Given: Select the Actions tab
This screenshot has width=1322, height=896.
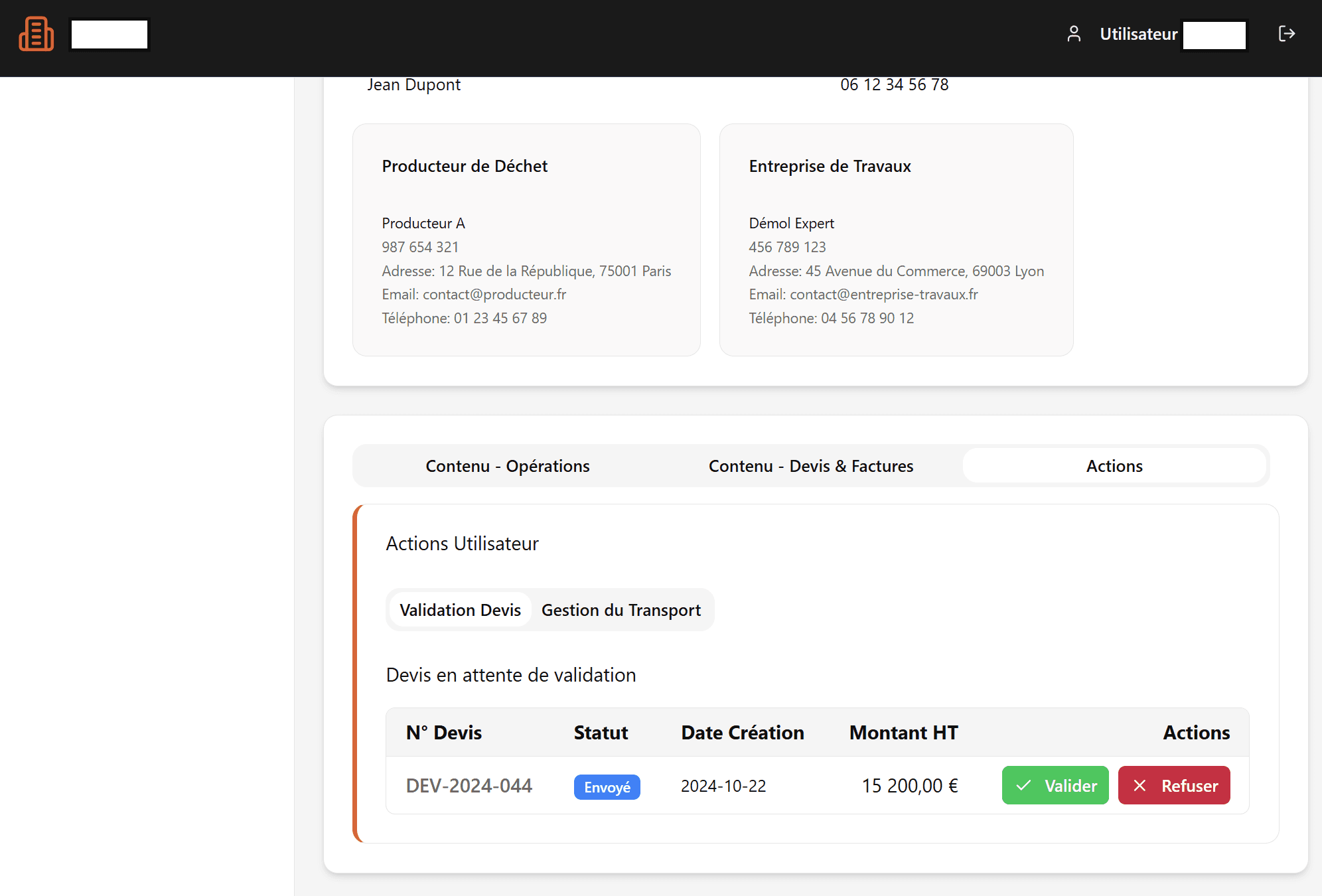Looking at the screenshot, I should coord(1114,466).
